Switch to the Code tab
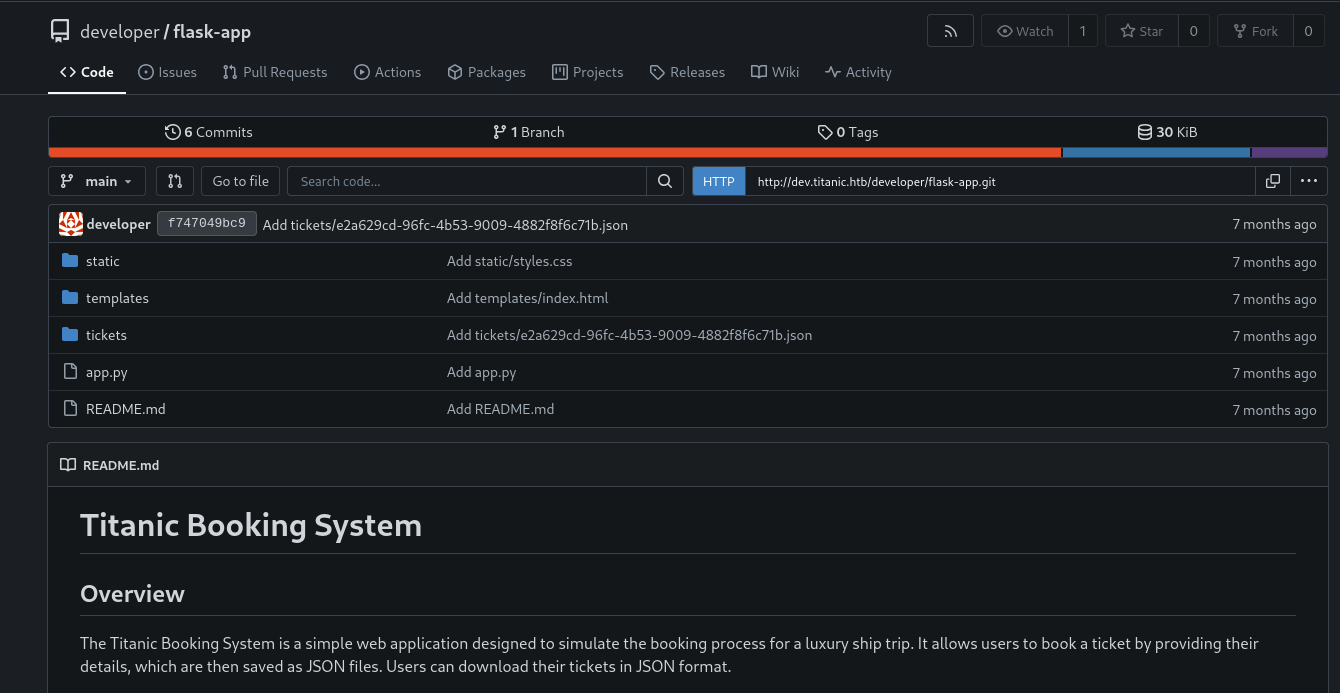Screen dimensions: 1340x693 pyautogui.click(x=87, y=72)
